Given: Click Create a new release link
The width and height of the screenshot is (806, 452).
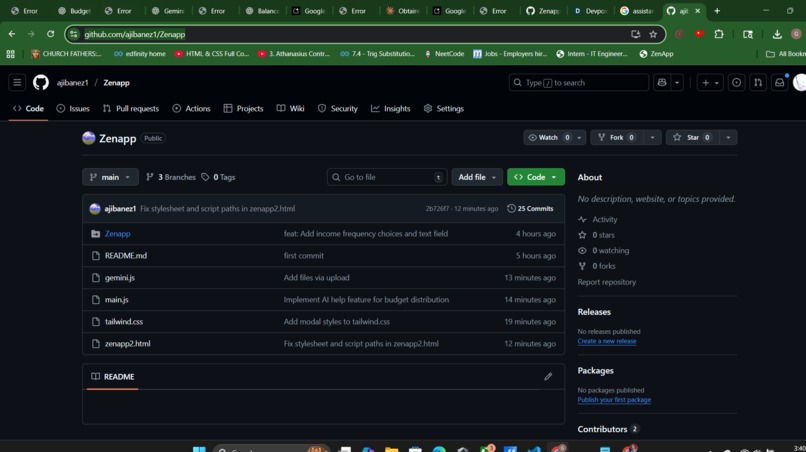Looking at the screenshot, I should (607, 341).
